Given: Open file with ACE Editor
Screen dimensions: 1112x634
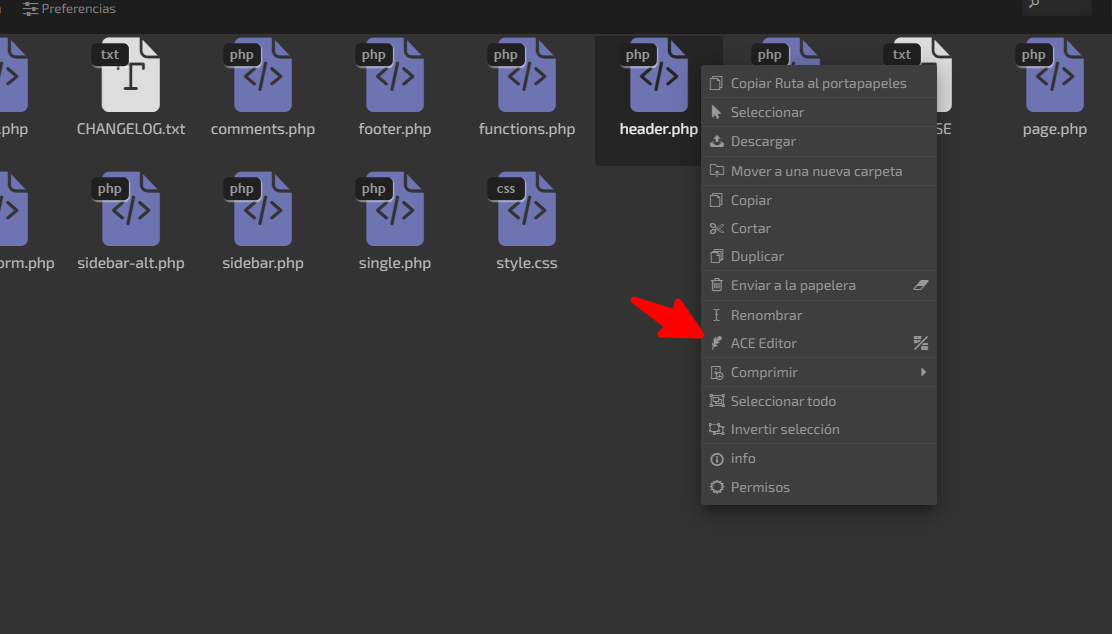Looking at the screenshot, I should coord(818,343).
